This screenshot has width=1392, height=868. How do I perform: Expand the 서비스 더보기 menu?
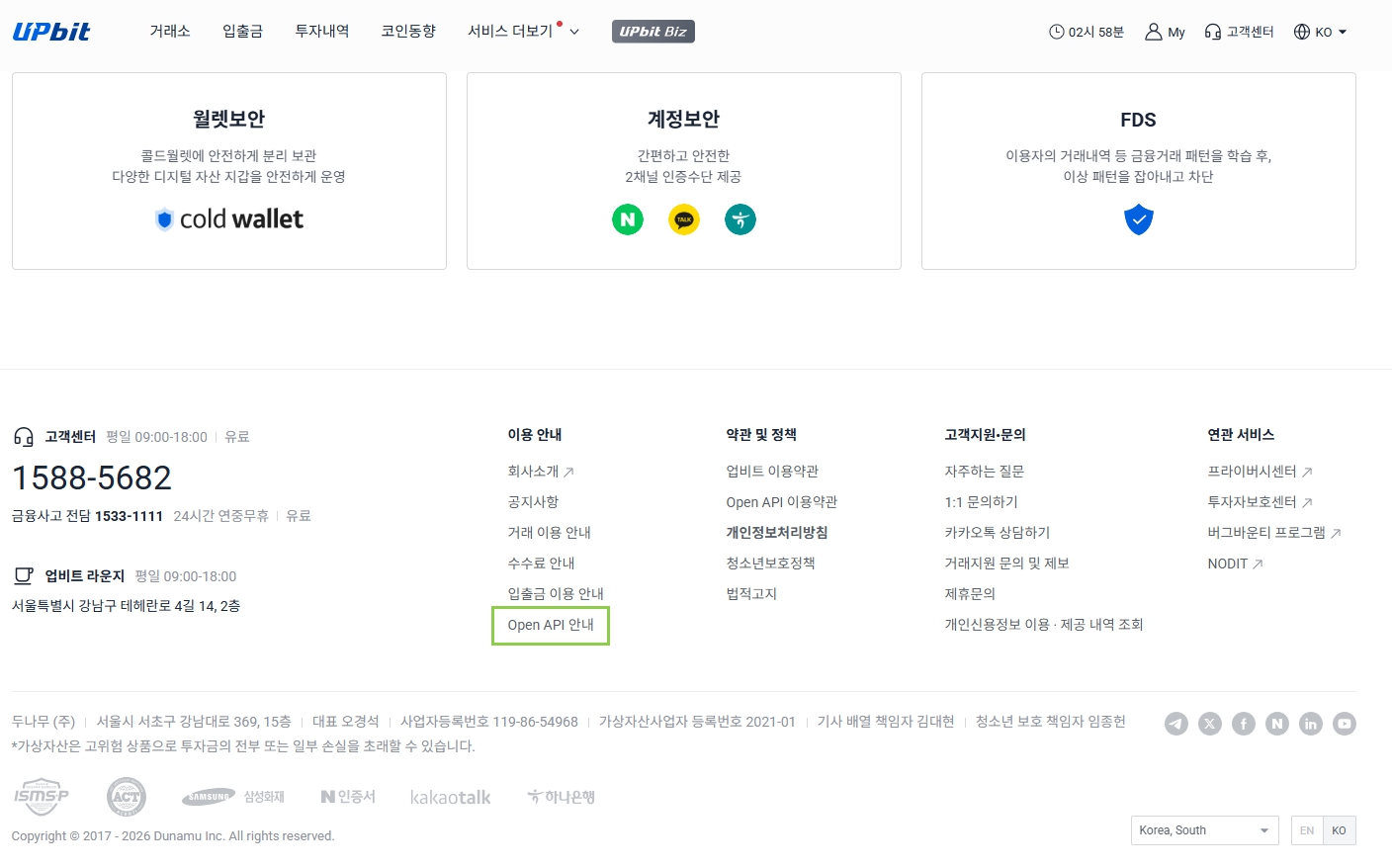pyautogui.click(x=522, y=32)
